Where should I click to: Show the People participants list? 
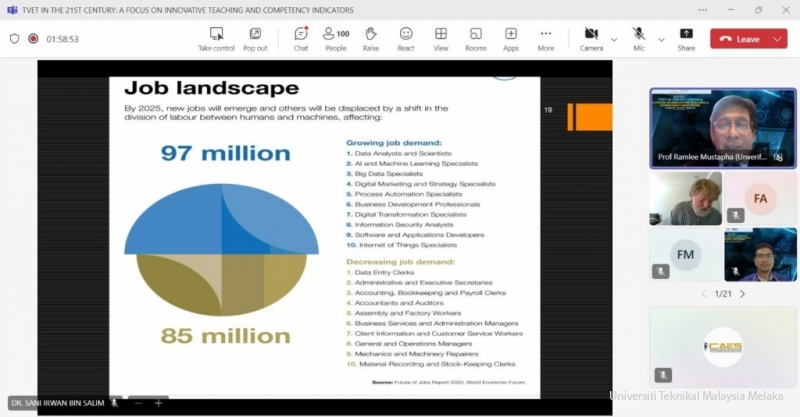336,38
